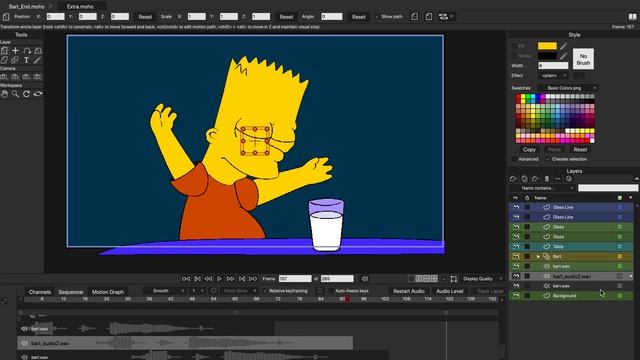Toggle visibility of the top Glass Line layer
Image resolution: width=640 pixels, height=360 pixels.
[x=516, y=207]
